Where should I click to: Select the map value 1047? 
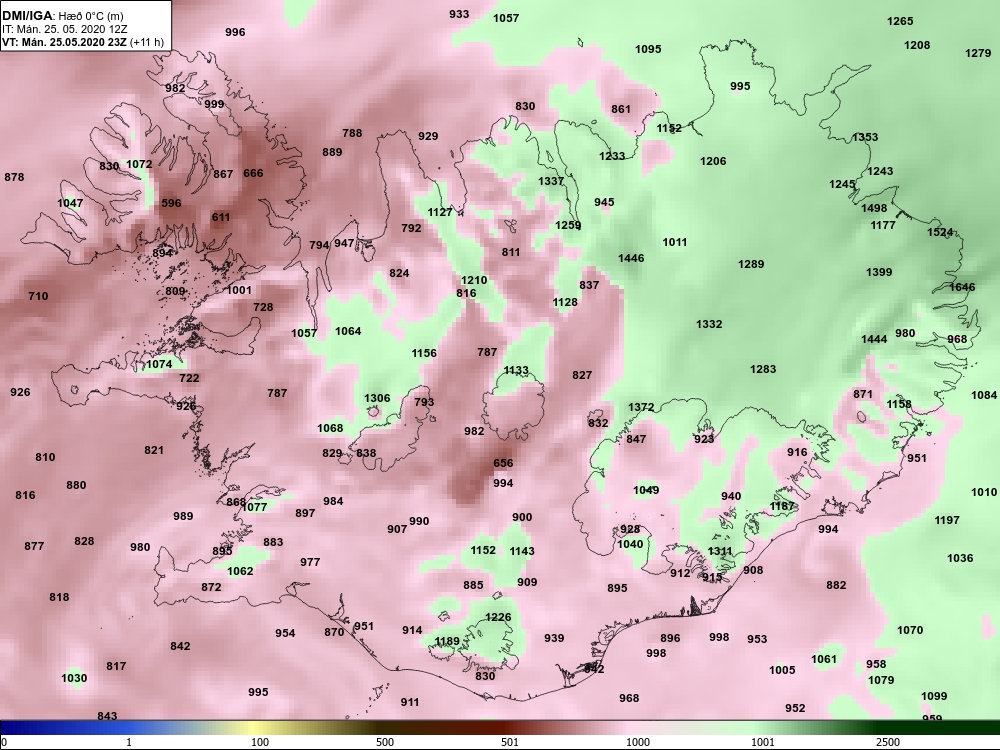click(70, 203)
